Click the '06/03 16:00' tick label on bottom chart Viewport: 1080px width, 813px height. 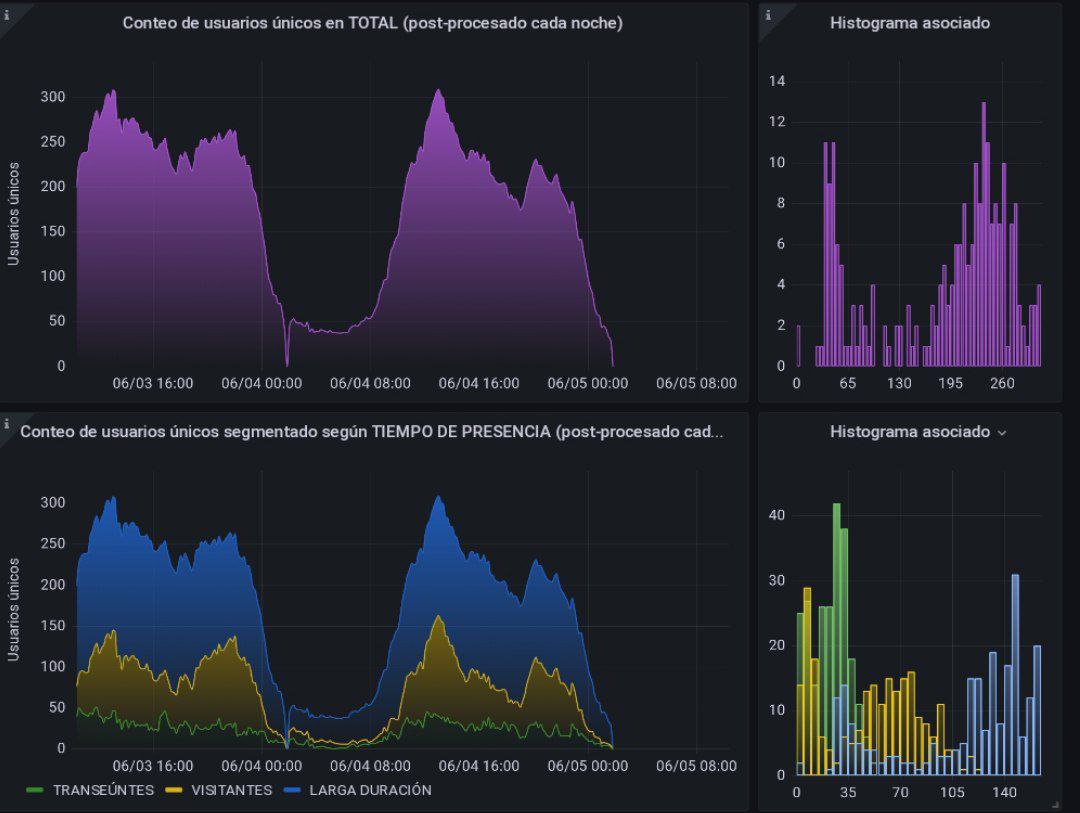153,765
